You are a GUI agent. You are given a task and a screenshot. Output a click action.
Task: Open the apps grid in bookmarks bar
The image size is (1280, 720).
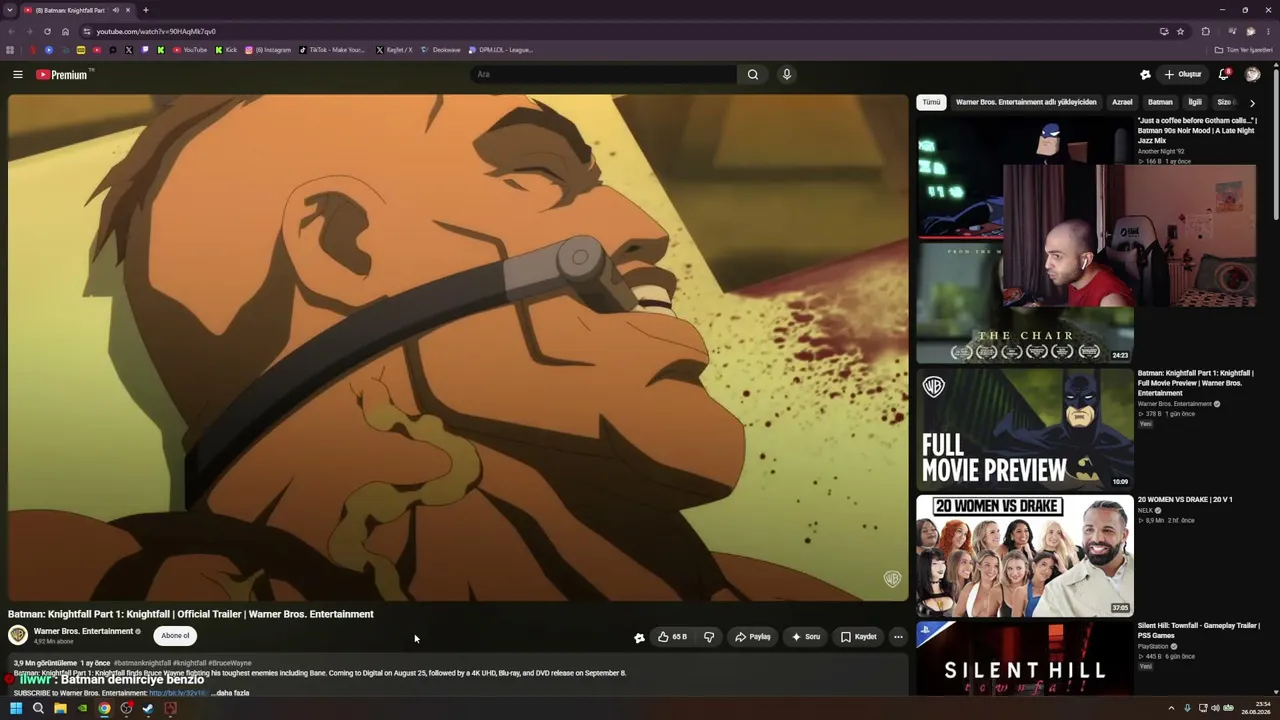coord(10,50)
